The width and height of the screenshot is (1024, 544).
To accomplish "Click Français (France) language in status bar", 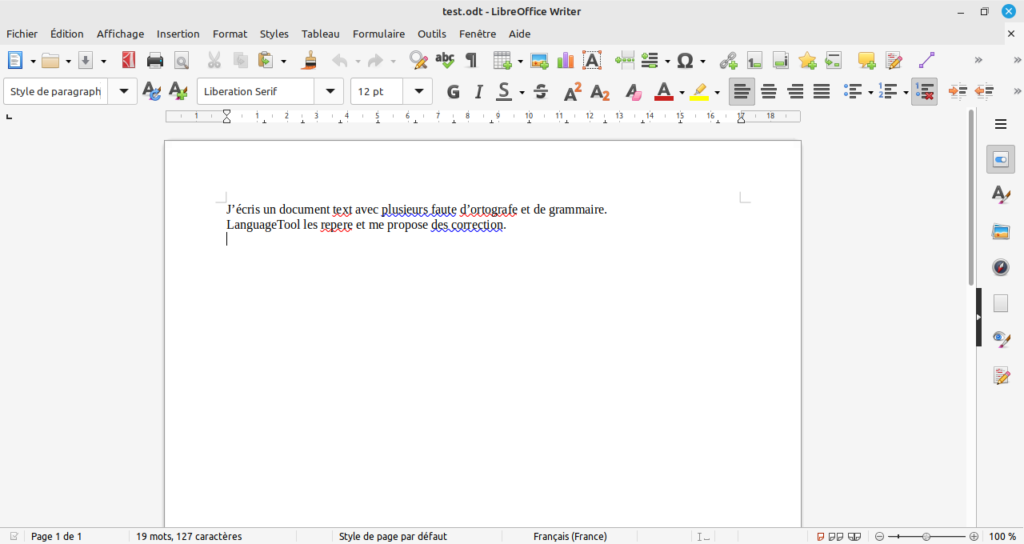I will 570,536.
